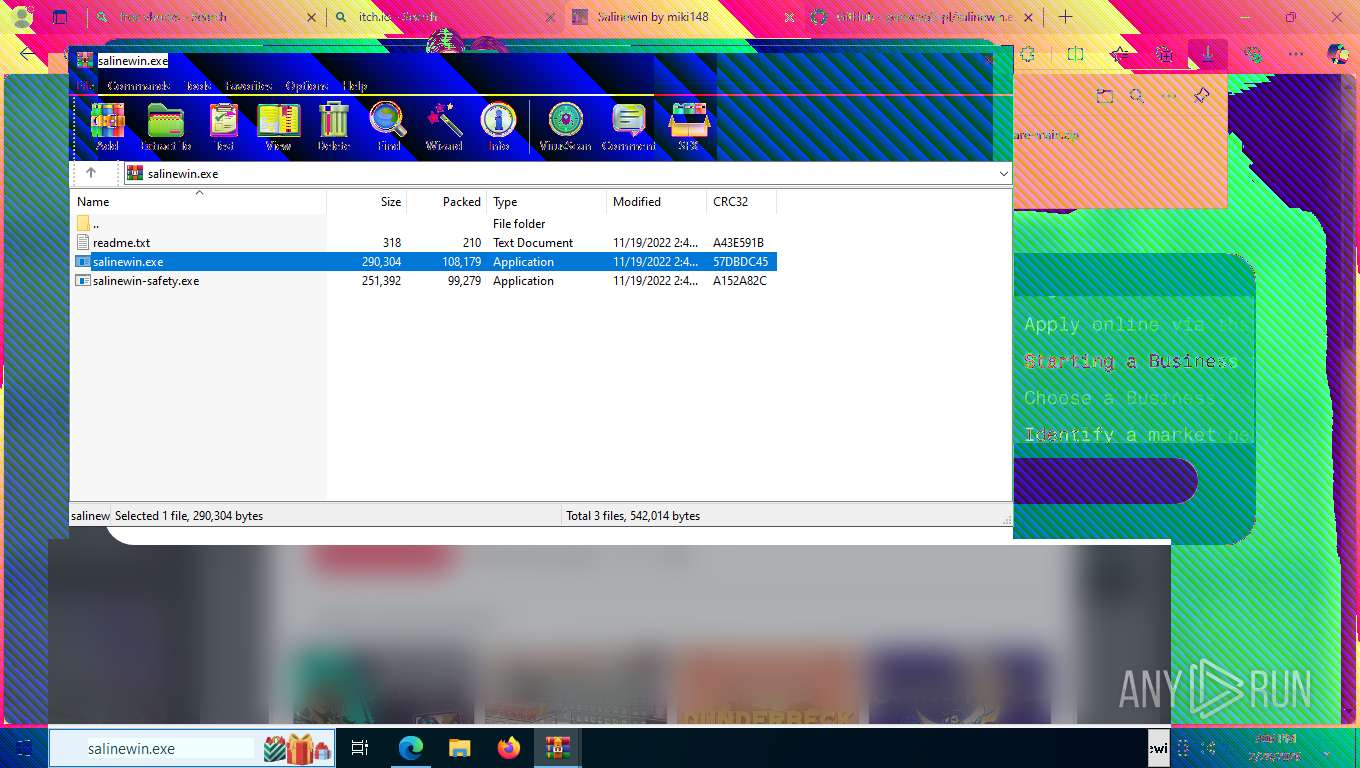Click the Test archive toolbar icon
This screenshot has width=1360, height=768.
click(x=224, y=127)
